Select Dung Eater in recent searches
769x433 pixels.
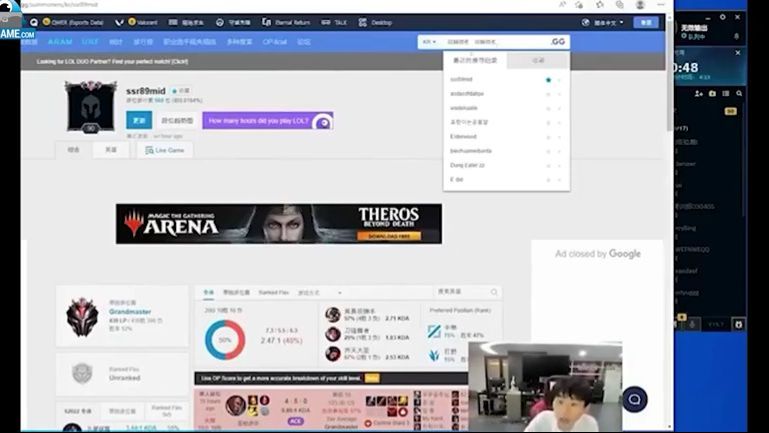coord(467,166)
